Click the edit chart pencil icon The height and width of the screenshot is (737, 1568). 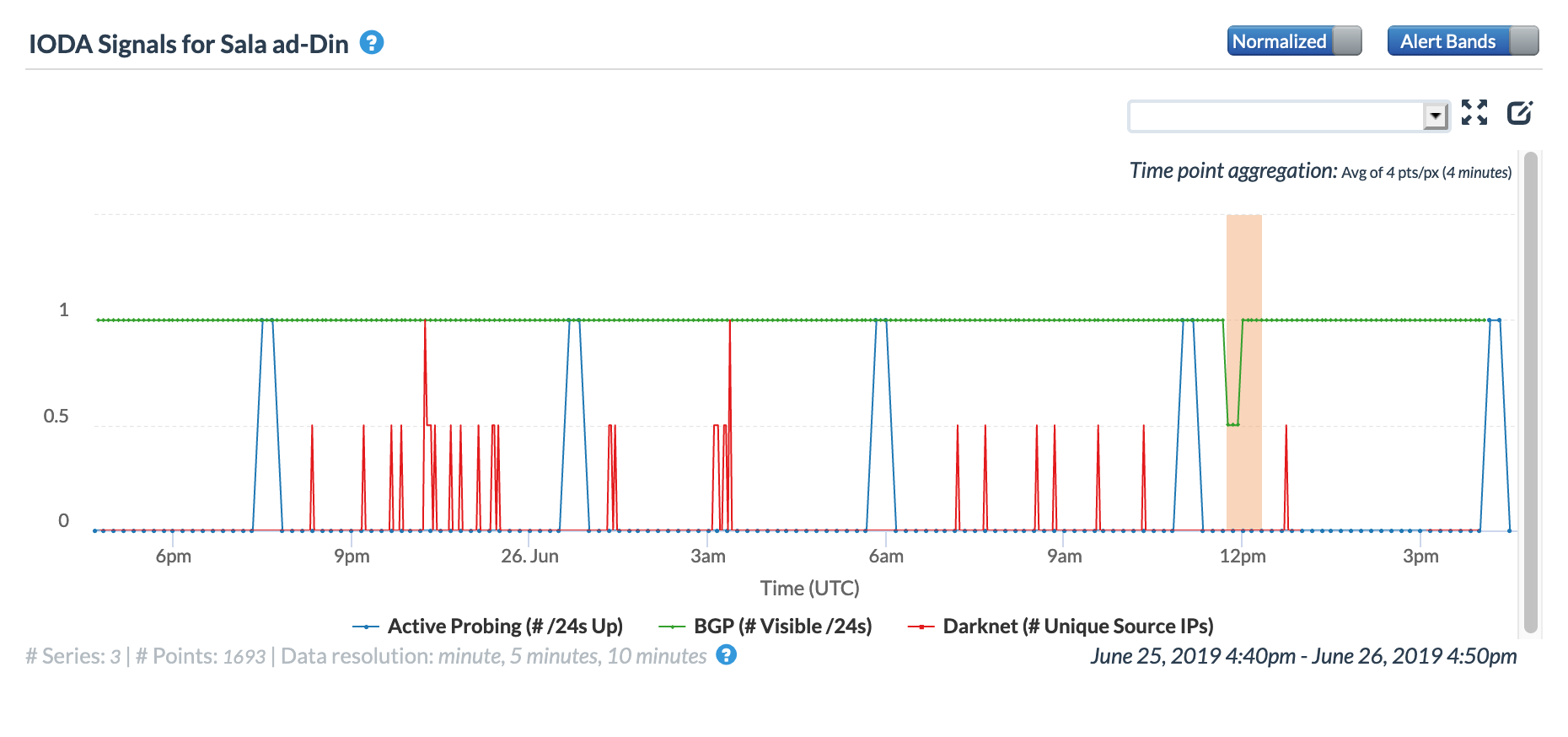pos(1519,112)
